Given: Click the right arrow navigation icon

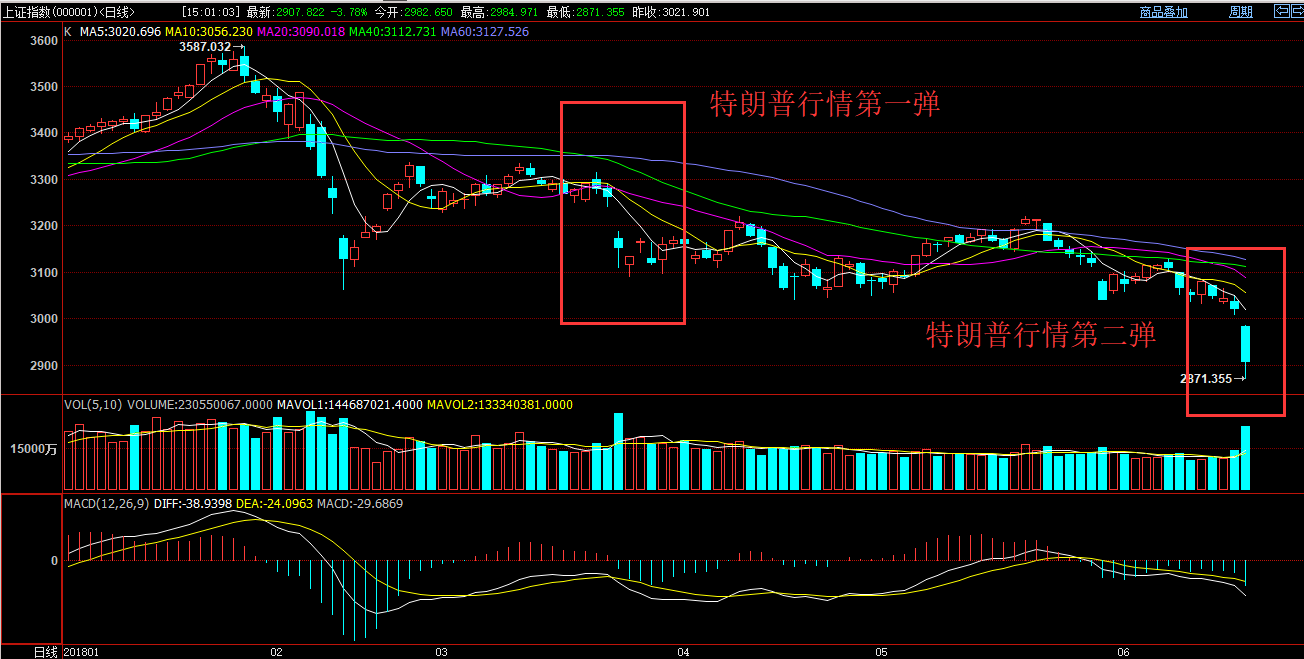Looking at the screenshot, I should pos(1296,11).
